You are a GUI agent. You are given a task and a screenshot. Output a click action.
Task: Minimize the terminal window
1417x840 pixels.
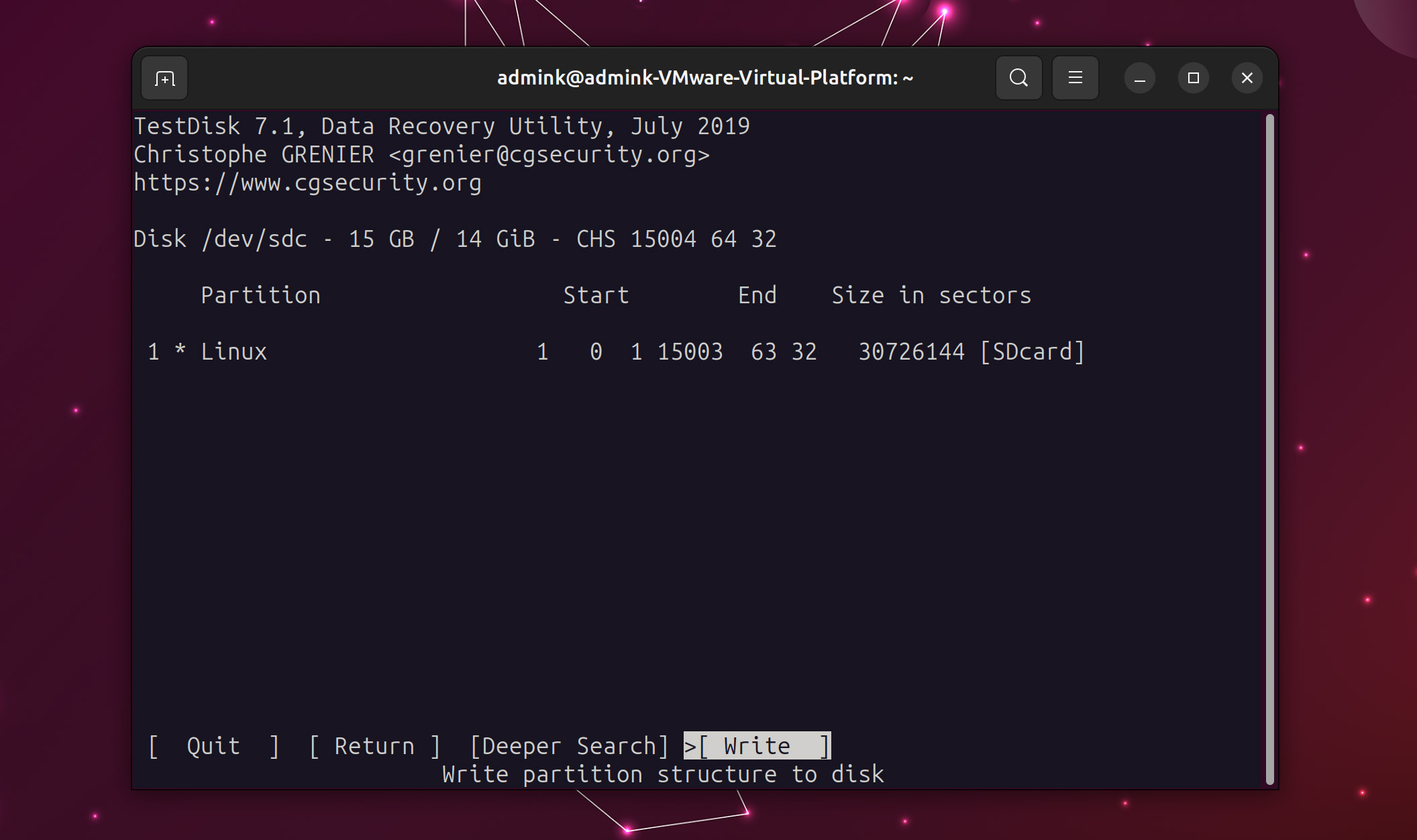tap(1139, 78)
